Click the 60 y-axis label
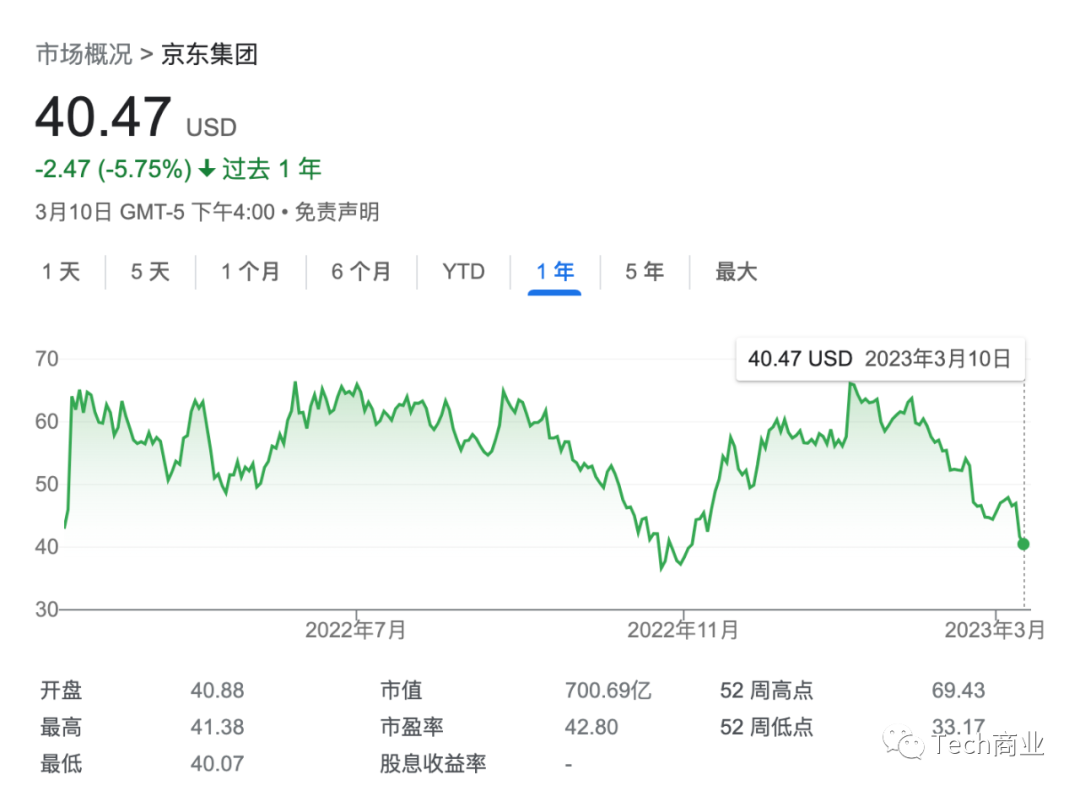Image resolution: width=1080 pixels, height=791 pixels. pos(47,422)
